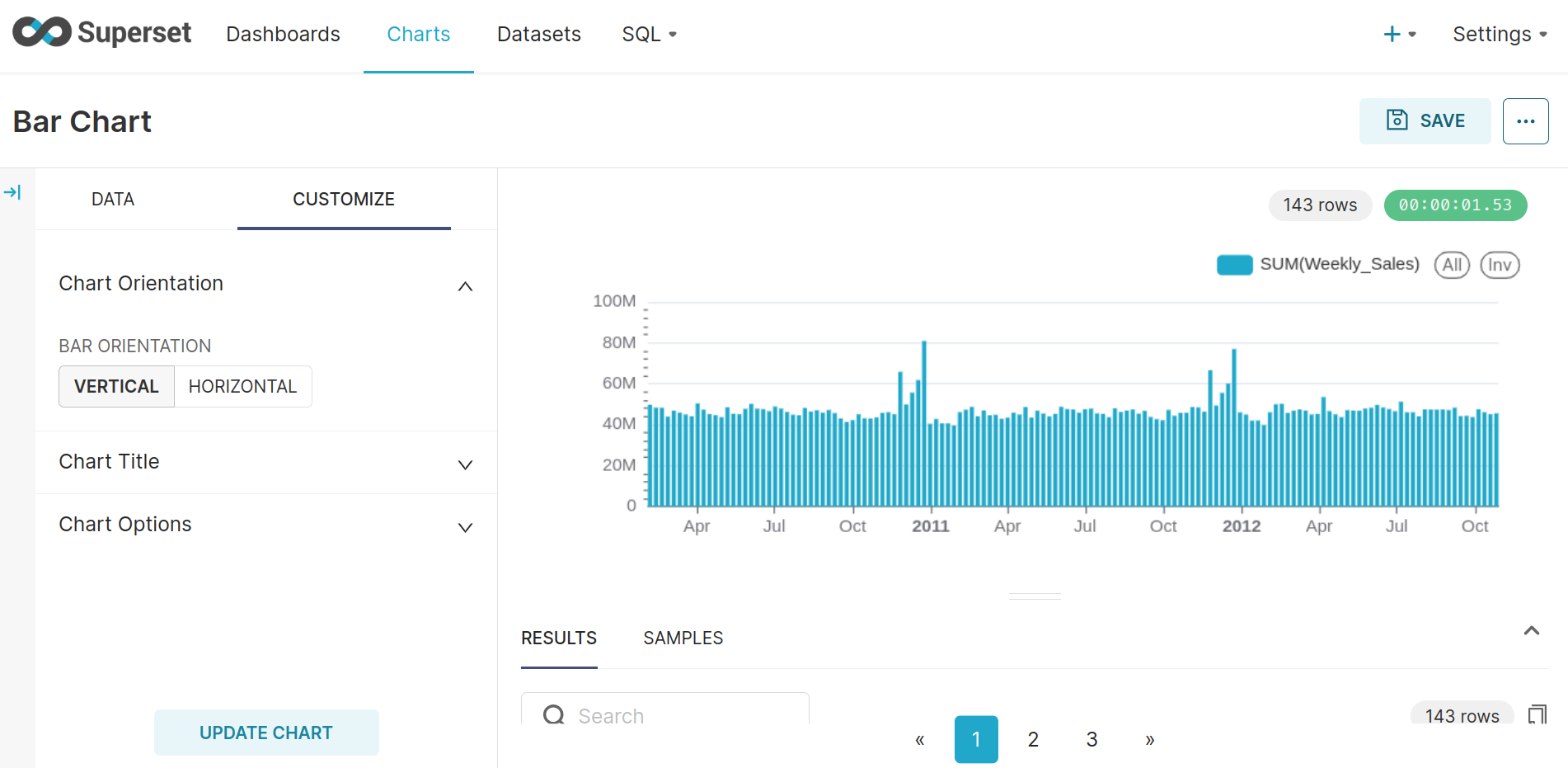1568x768 pixels.
Task: Open the SQL dropdown menu
Action: click(649, 34)
